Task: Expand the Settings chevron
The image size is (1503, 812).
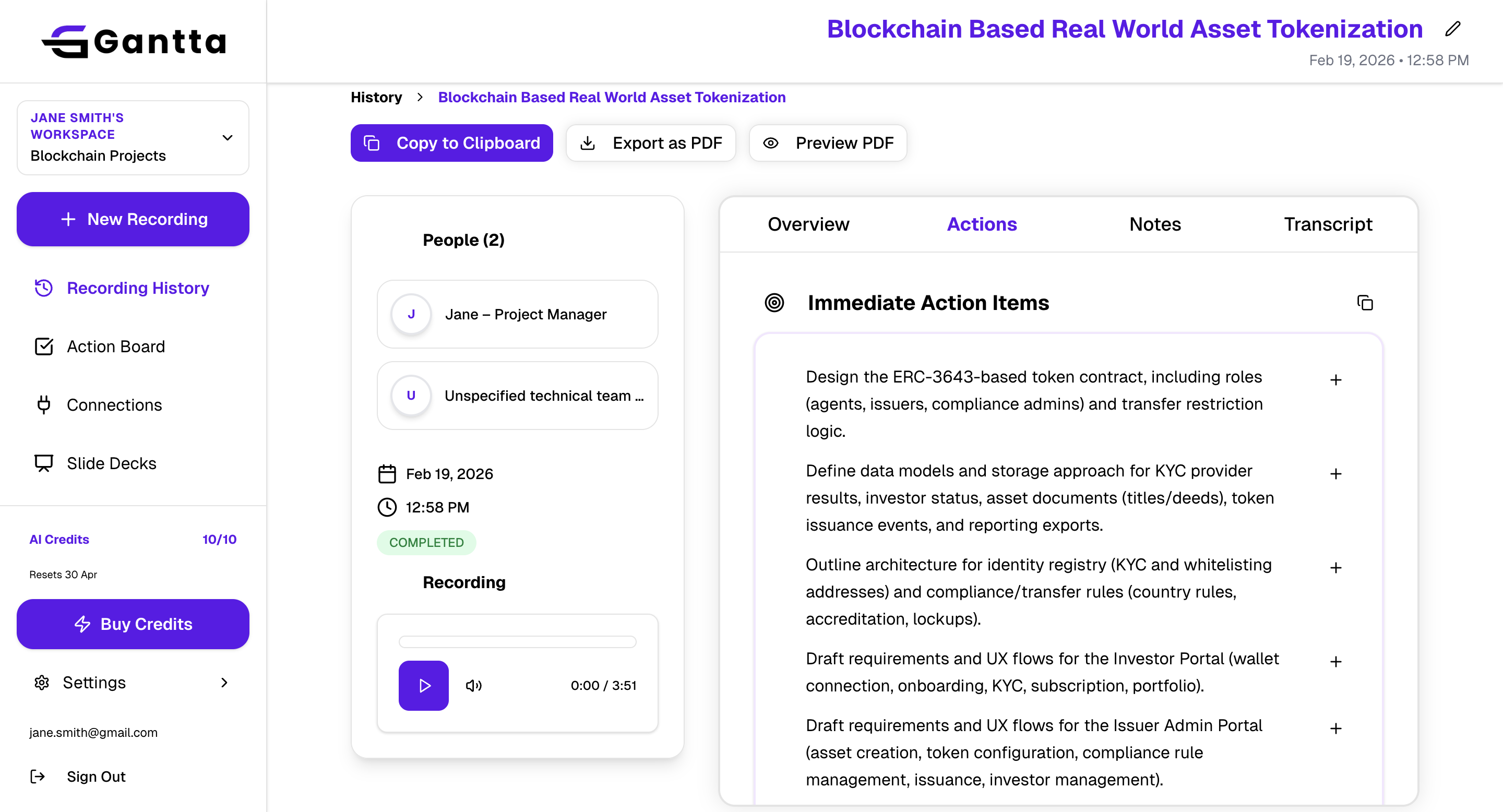Action: point(224,683)
